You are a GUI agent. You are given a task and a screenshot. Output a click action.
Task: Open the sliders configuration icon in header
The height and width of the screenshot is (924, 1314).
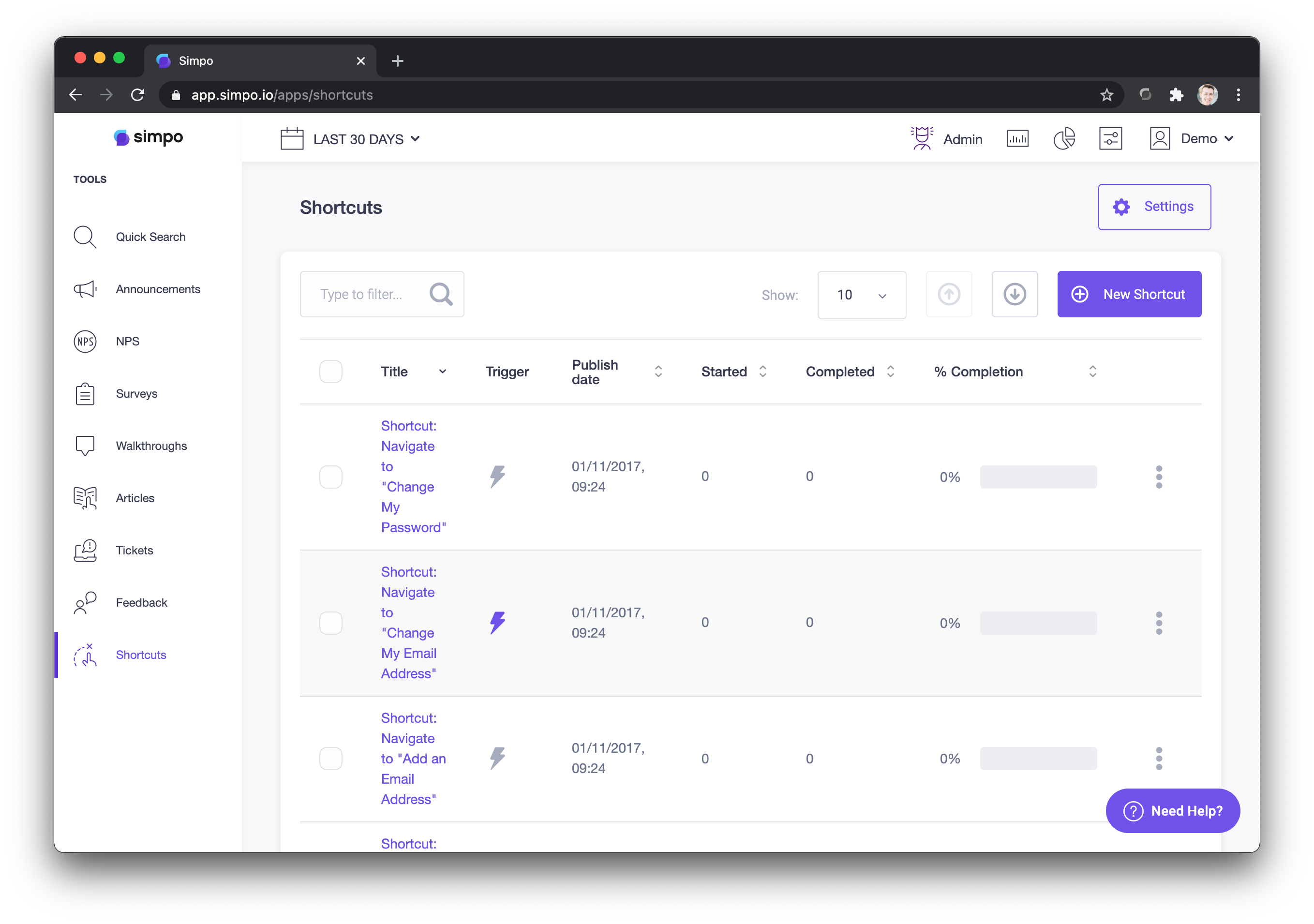[x=1110, y=138]
